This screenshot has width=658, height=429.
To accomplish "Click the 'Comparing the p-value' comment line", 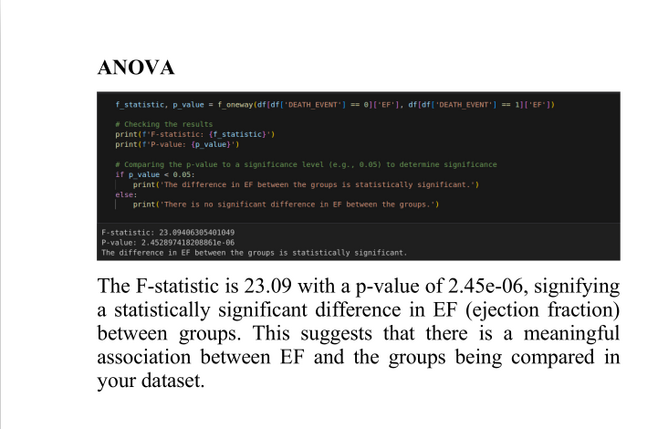I will [305, 164].
